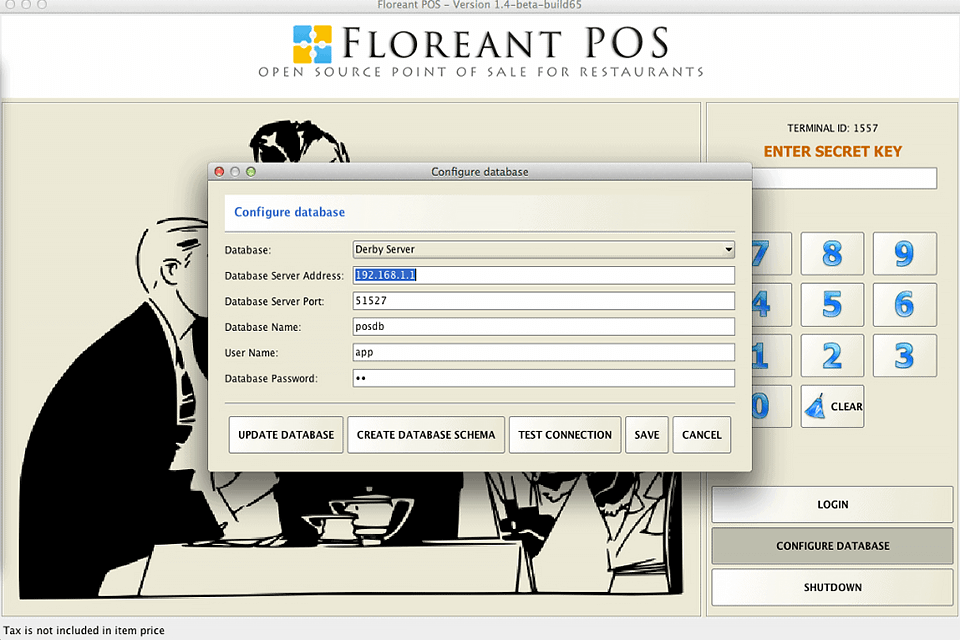Image resolution: width=960 pixels, height=640 pixels.
Task: Edit the posdb Database Name field
Action: pos(543,326)
